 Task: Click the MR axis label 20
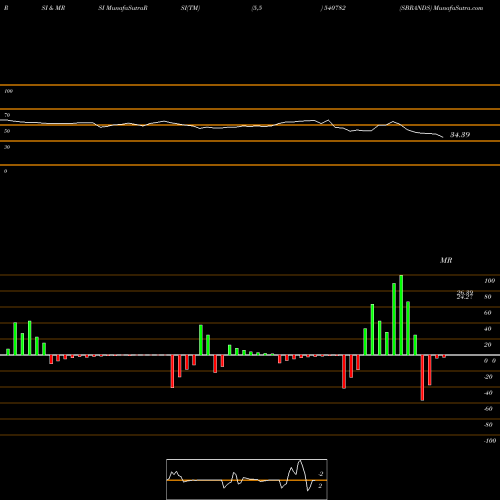click(x=487, y=345)
